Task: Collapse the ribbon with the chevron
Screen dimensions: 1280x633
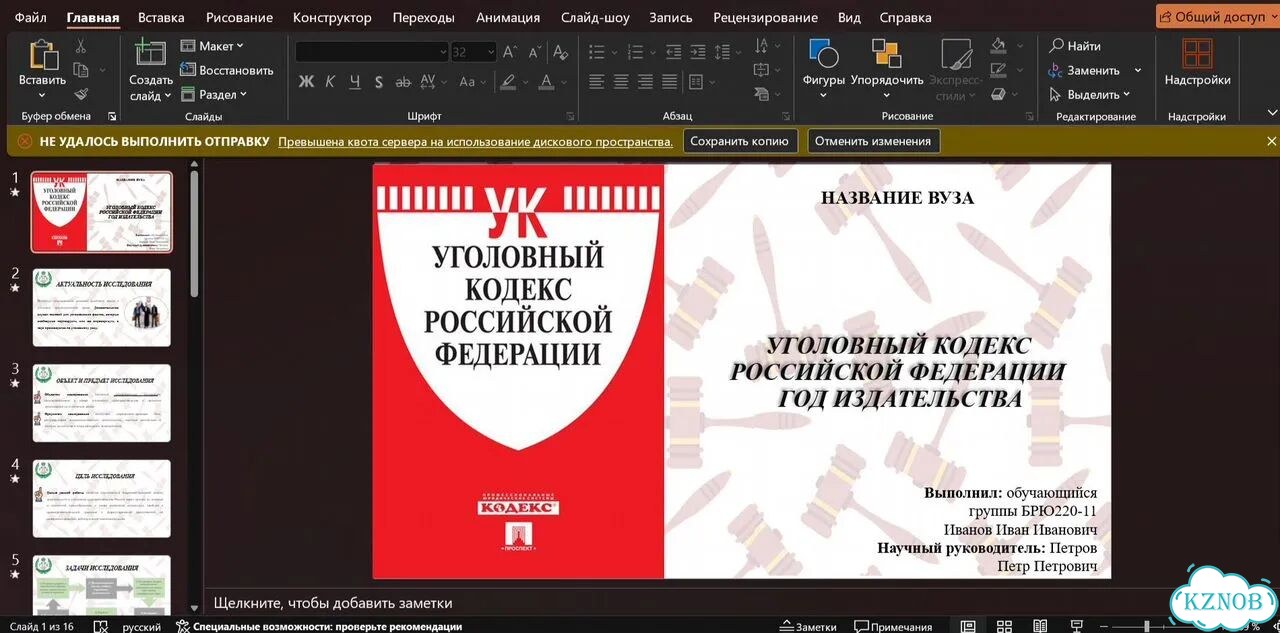Action: click(x=1272, y=113)
